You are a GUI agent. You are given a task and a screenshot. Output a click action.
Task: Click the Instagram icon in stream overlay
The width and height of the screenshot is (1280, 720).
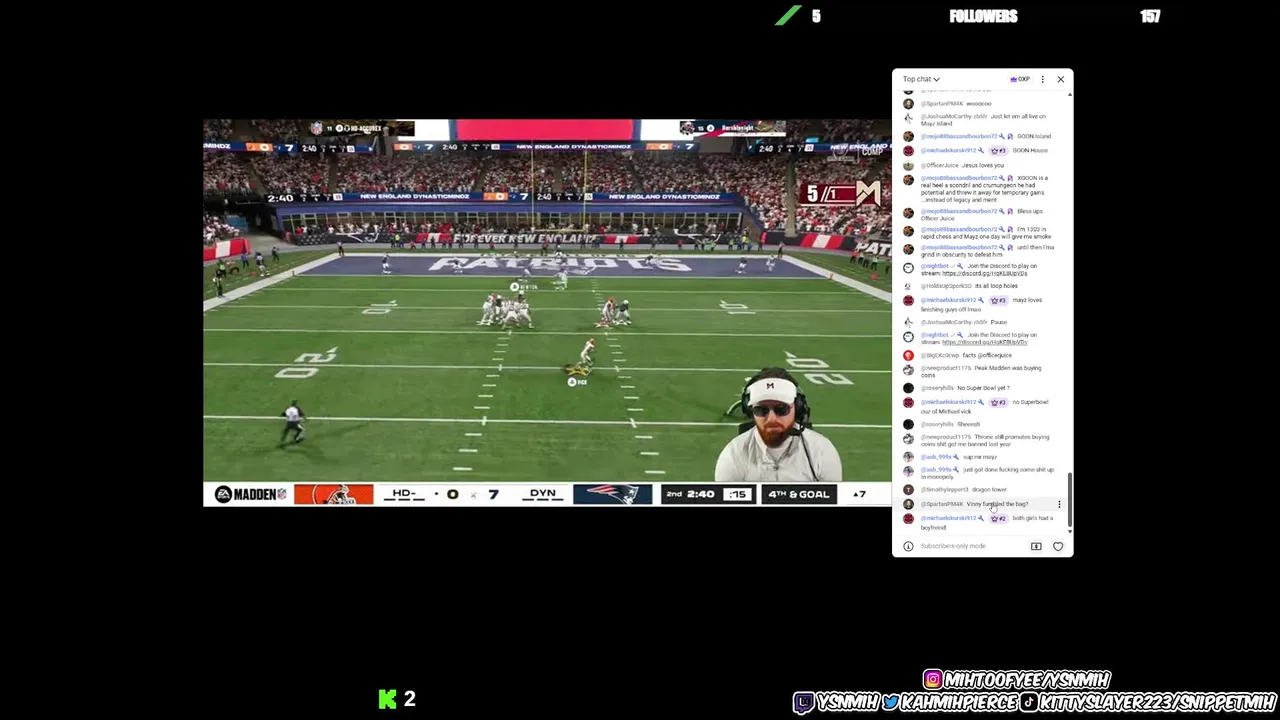tap(933, 680)
